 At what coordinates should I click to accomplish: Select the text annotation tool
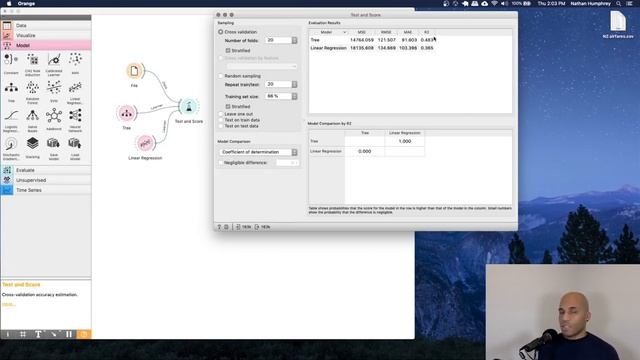pos(38,334)
